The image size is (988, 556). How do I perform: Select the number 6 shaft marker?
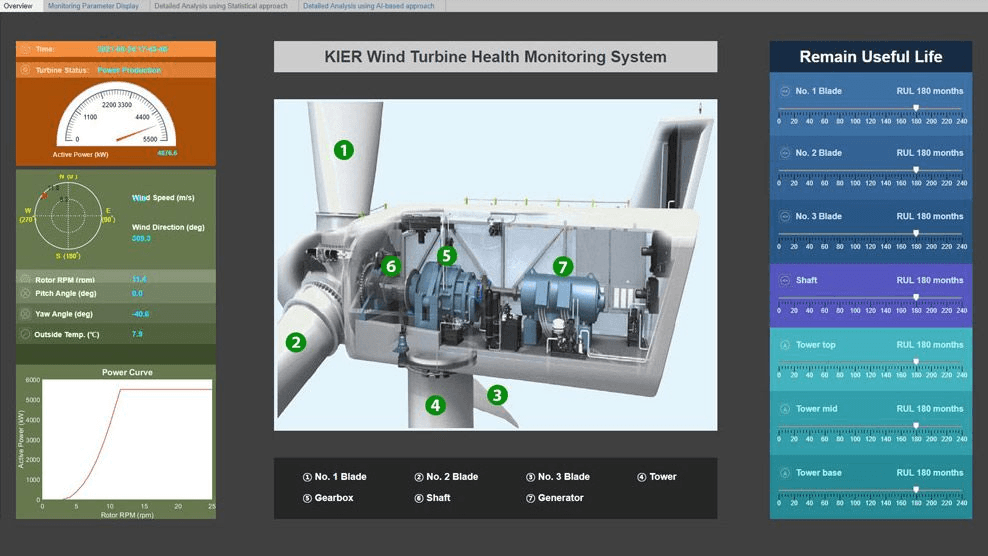(391, 266)
